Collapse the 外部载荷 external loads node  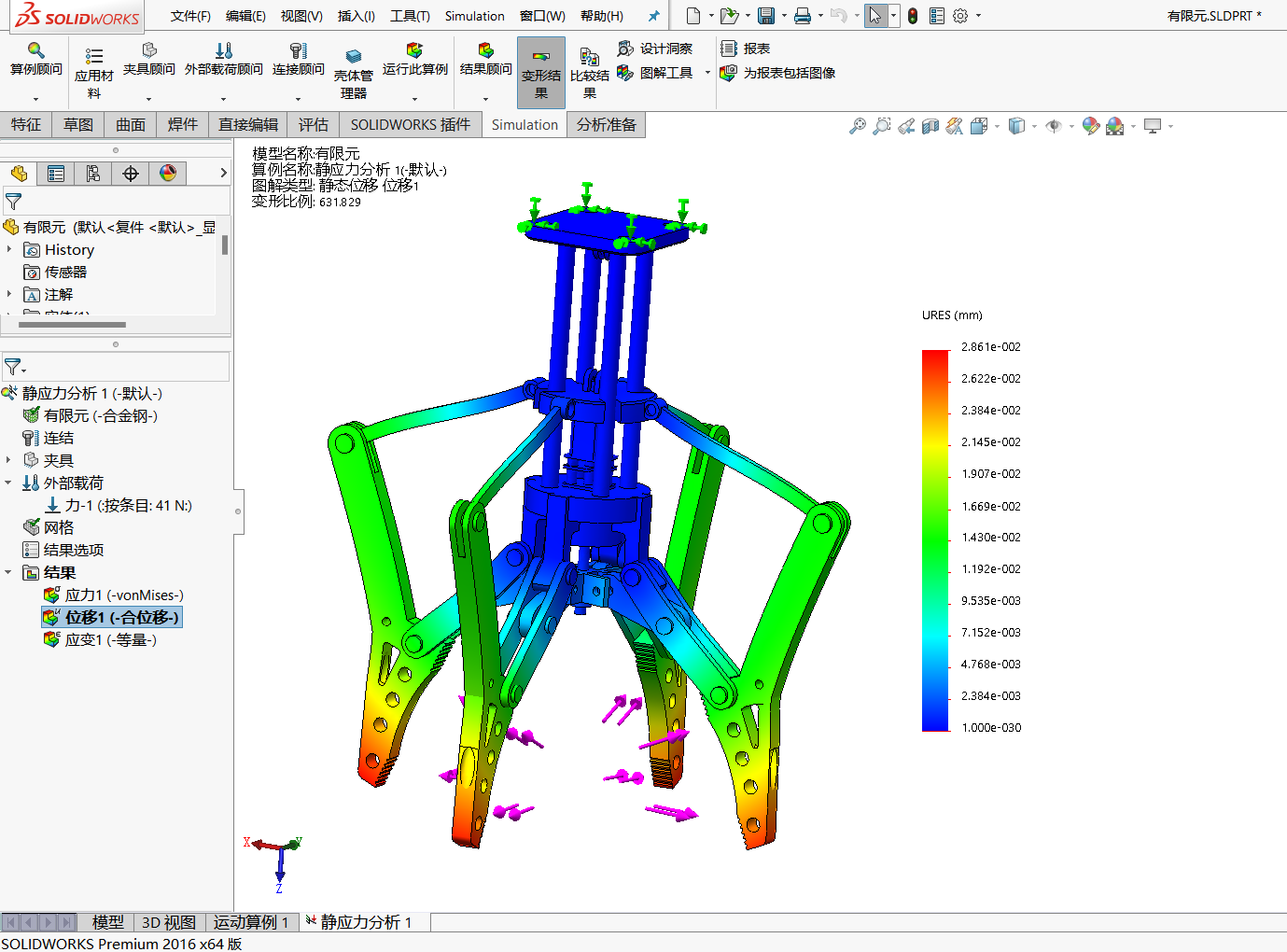[8, 483]
